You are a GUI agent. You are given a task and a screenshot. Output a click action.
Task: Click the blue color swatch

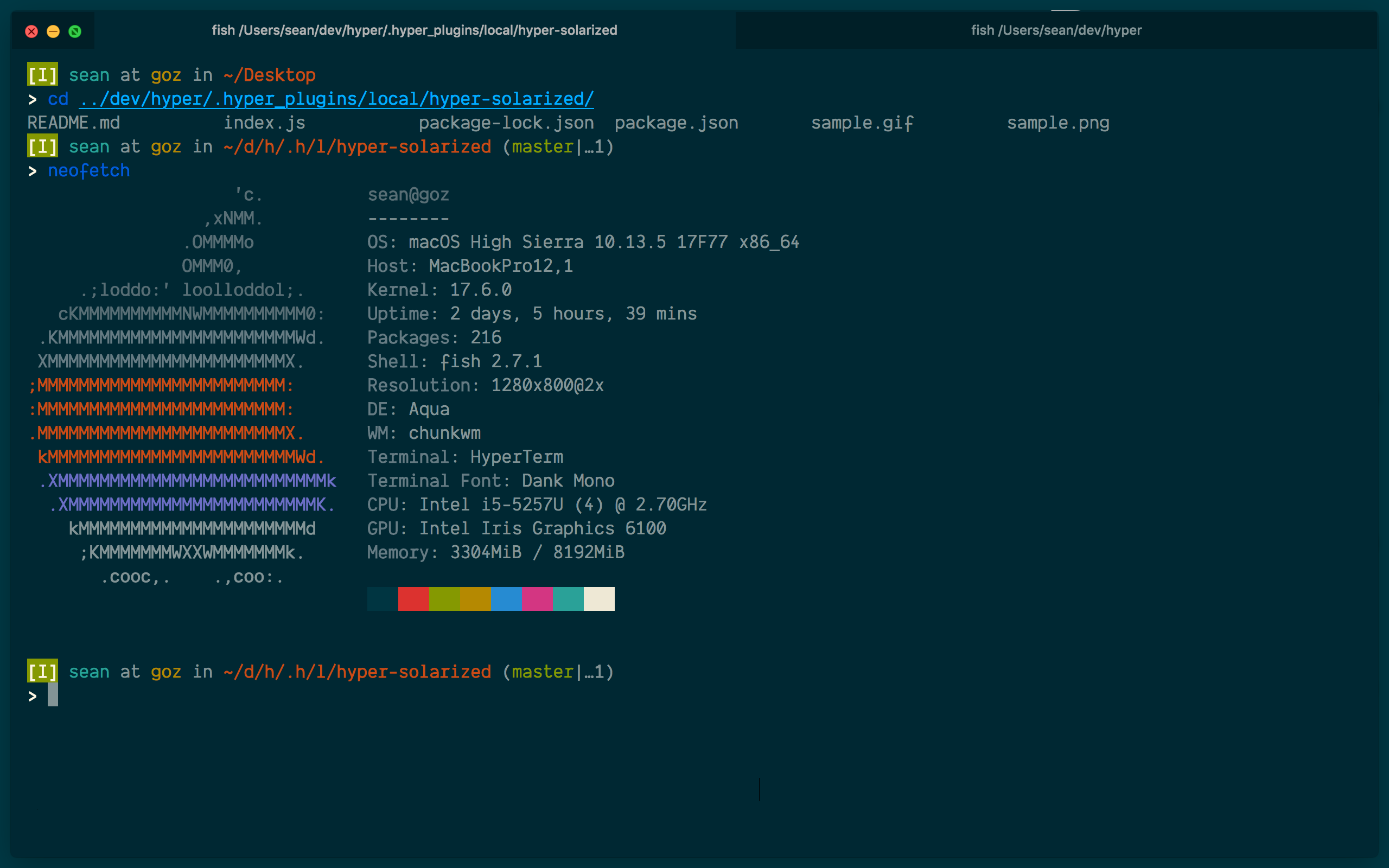tap(506, 599)
